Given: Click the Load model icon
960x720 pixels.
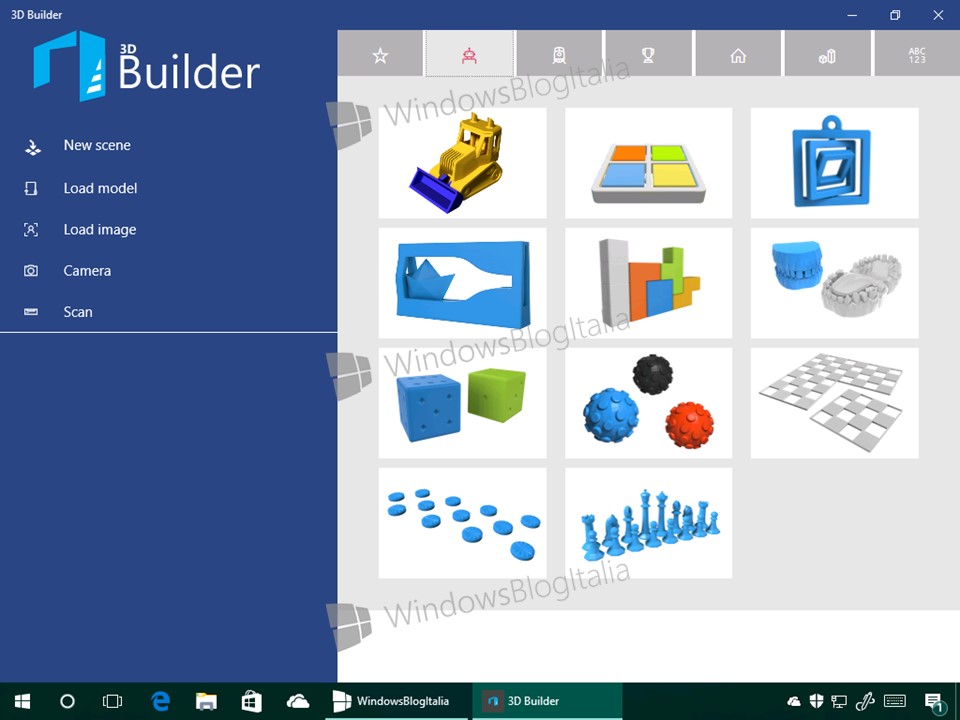Looking at the screenshot, I should click(31, 188).
